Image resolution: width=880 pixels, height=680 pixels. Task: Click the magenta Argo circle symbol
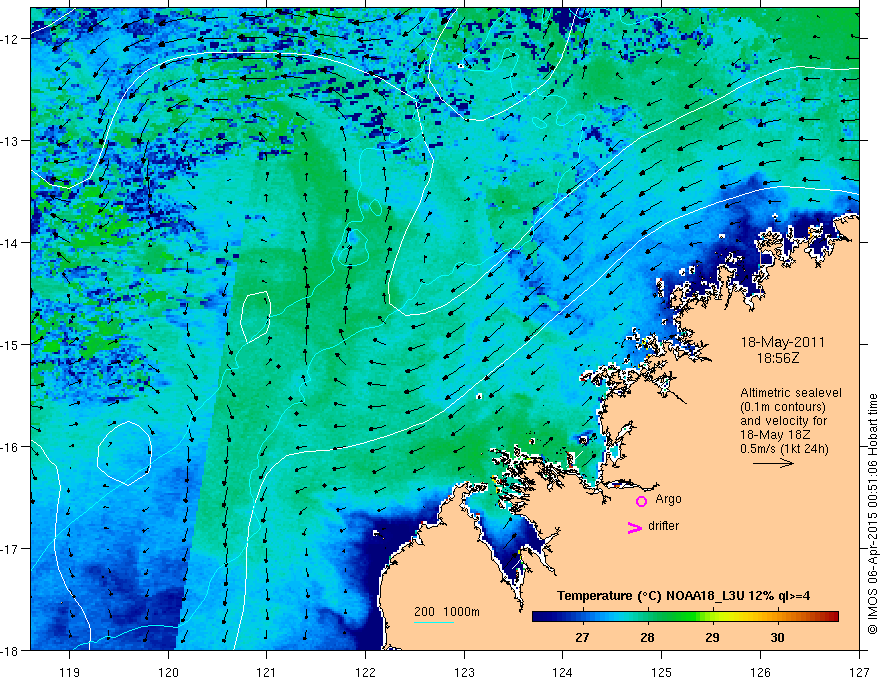pyautogui.click(x=641, y=501)
